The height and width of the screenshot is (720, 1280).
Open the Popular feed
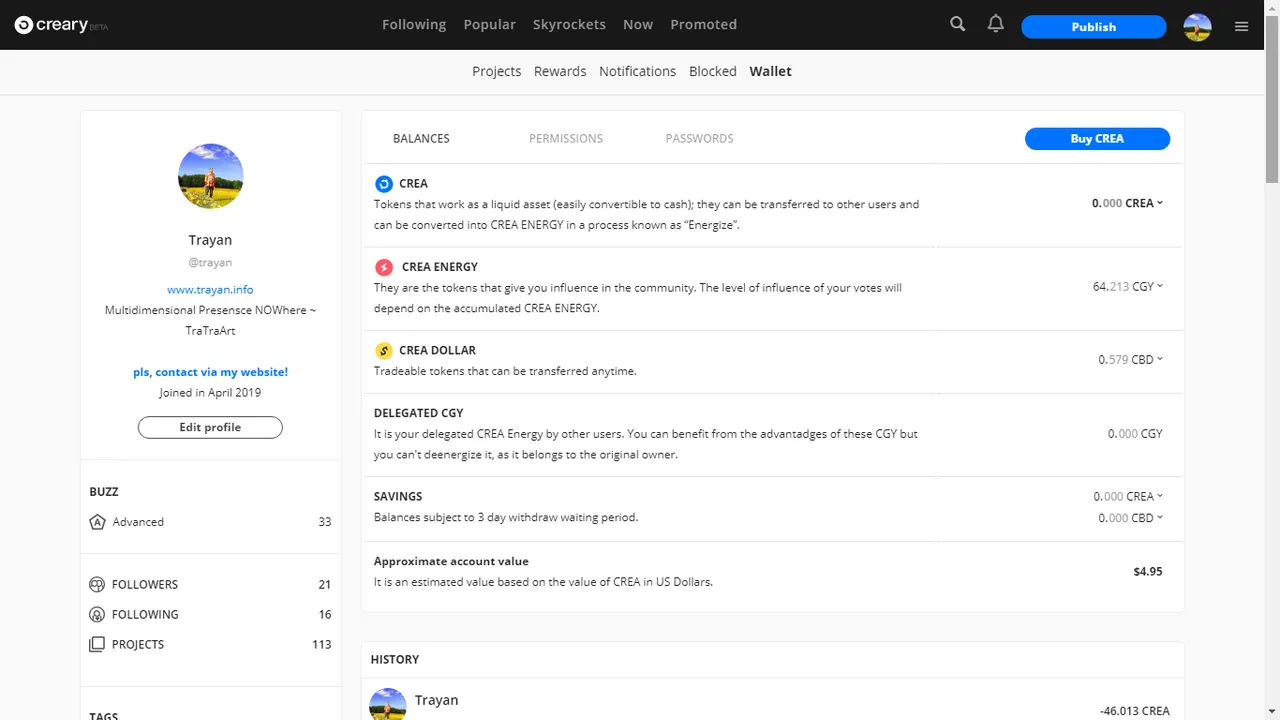coord(490,24)
